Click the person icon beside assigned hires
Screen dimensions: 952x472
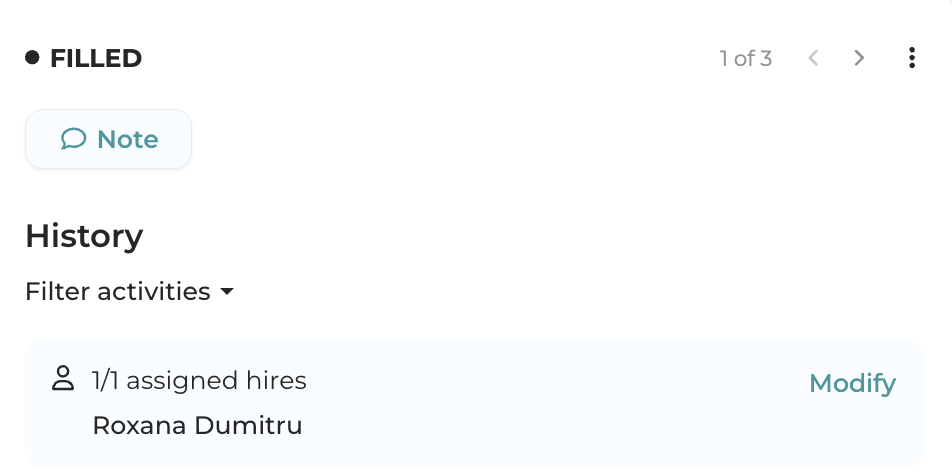click(63, 379)
